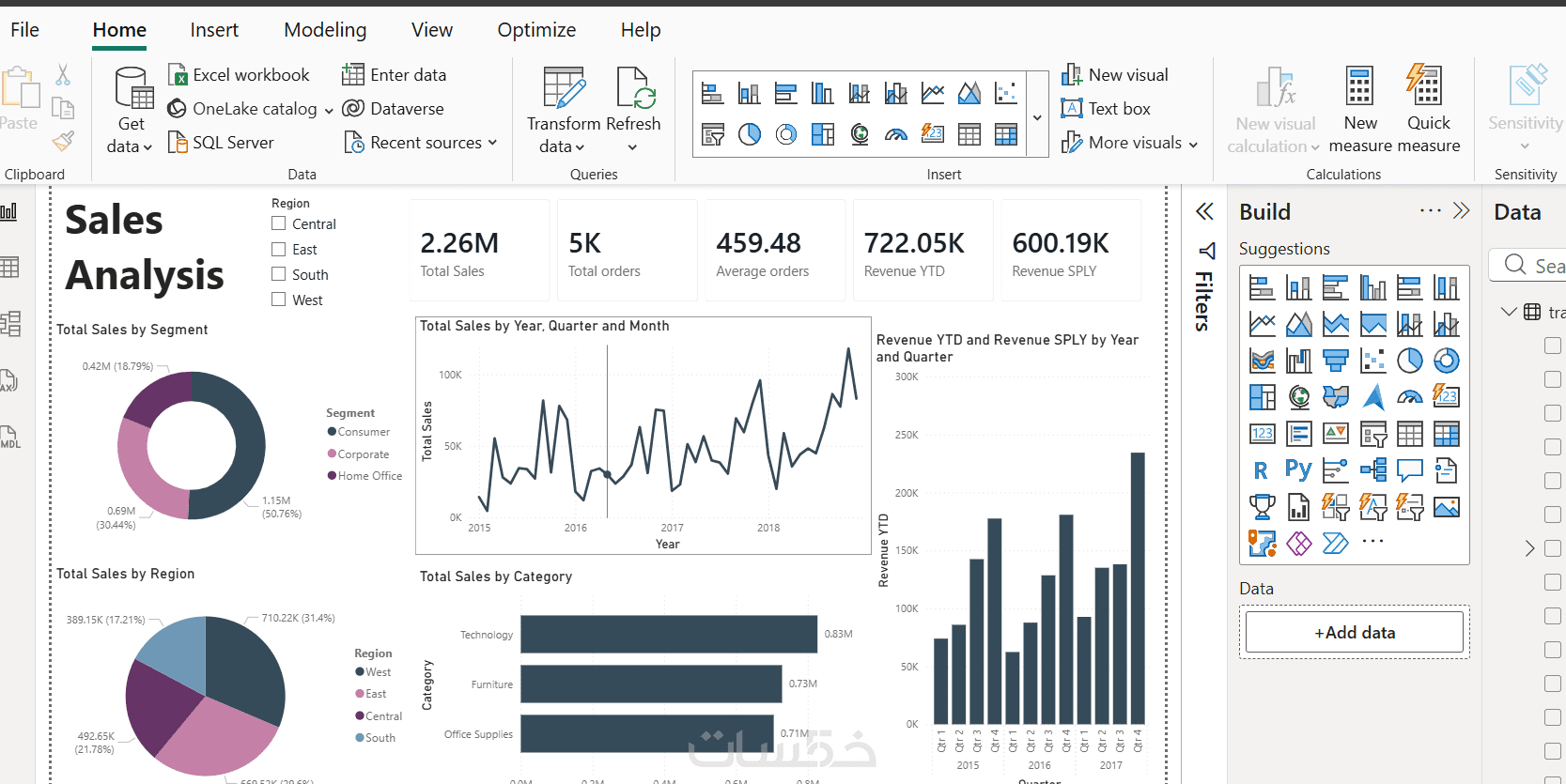Screen dimensions: 1566x784
Task: Insert the Python visual
Action: (x=1299, y=470)
